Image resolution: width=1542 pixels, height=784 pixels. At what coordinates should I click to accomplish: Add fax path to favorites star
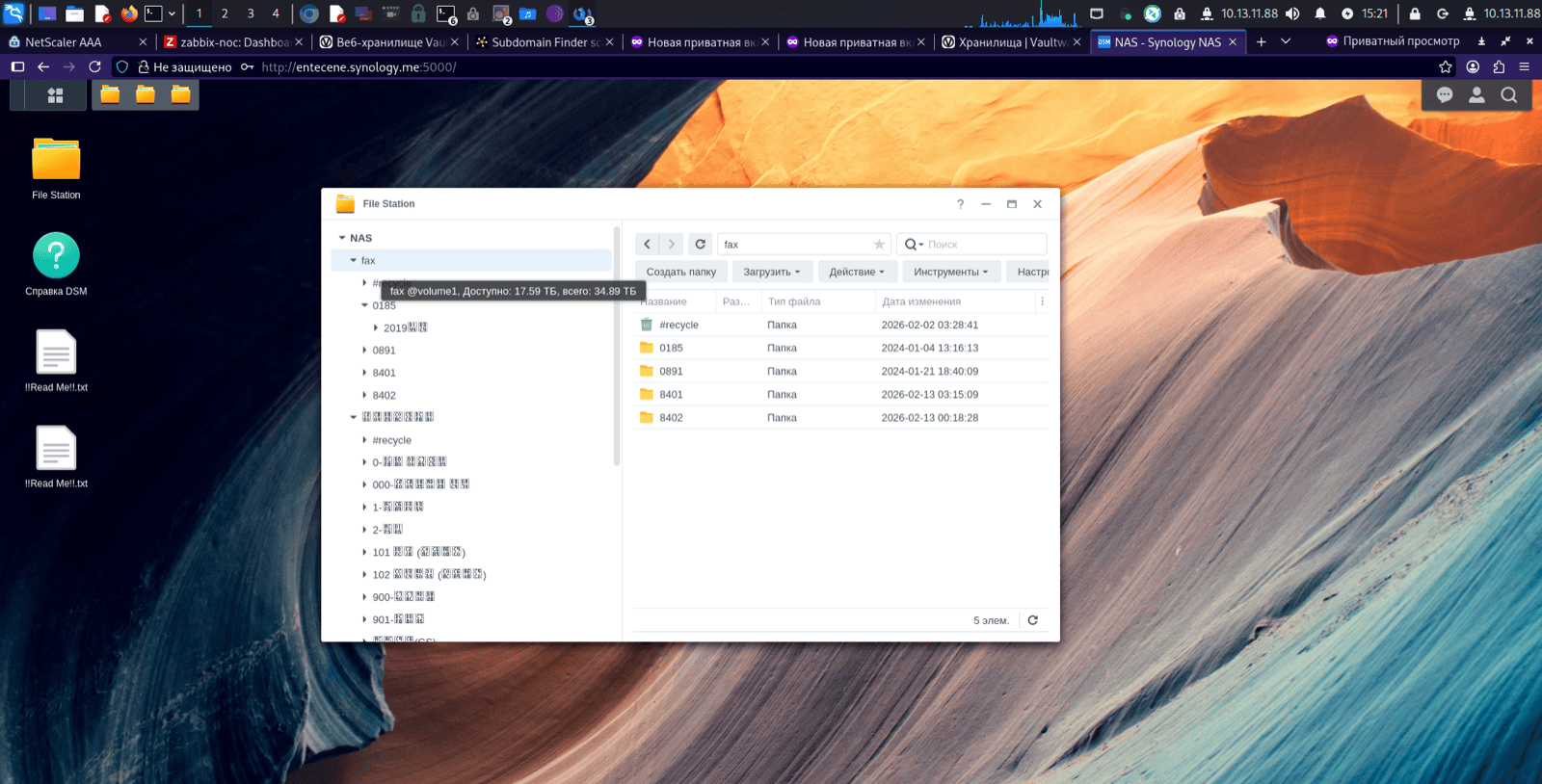click(x=879, y=245)
